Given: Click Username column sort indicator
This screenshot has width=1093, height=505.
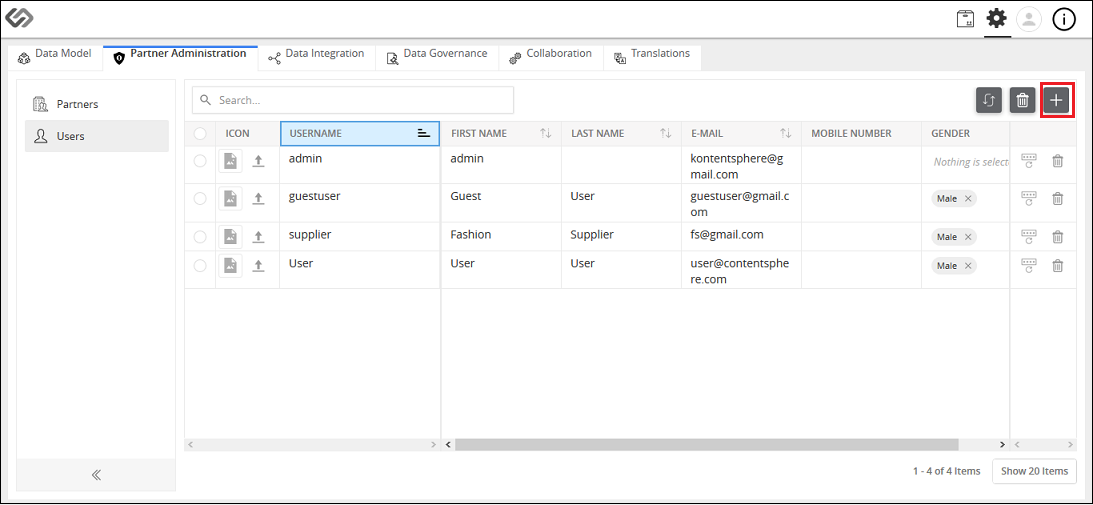Looking at the screenshot, I should tap(423, 133).
